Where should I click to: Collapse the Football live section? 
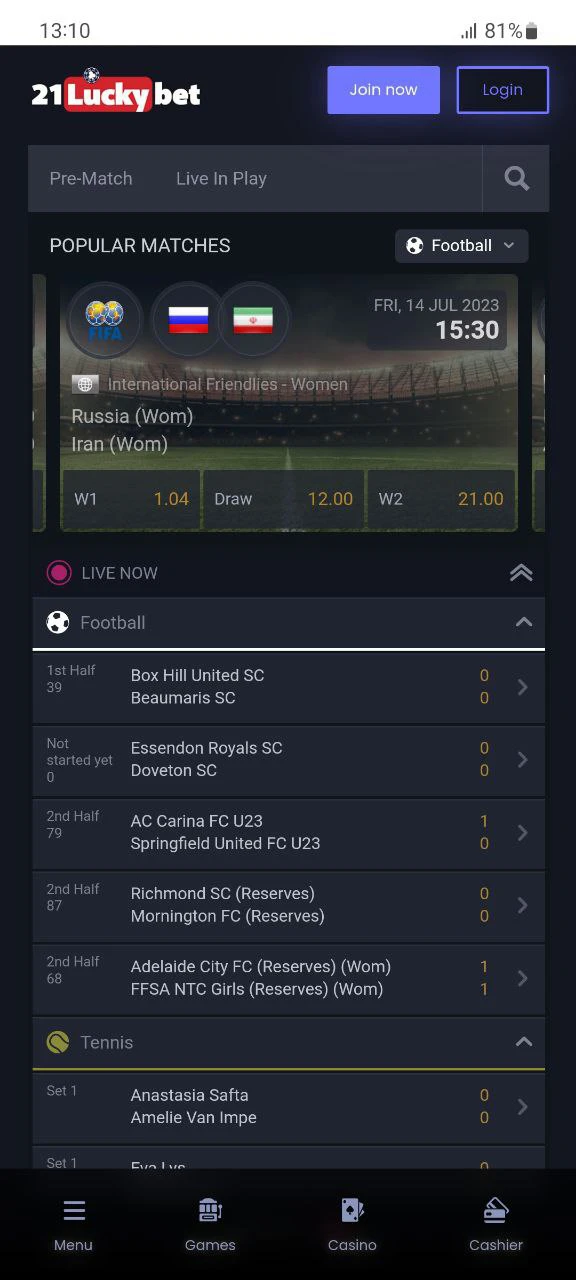[524, 622]
